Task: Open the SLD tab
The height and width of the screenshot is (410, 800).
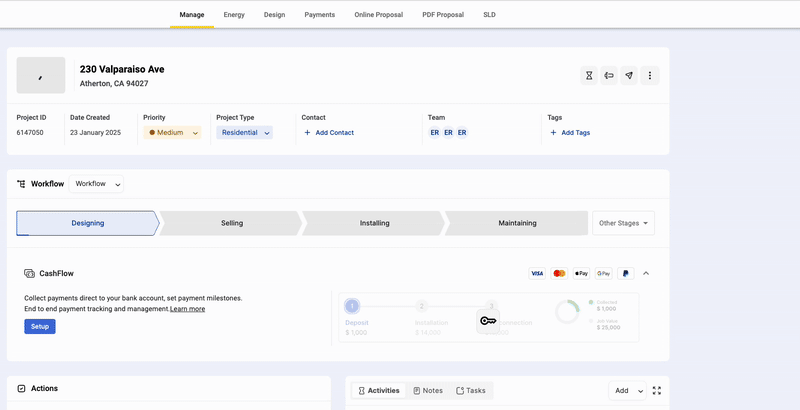Action: tap(489, 15)
